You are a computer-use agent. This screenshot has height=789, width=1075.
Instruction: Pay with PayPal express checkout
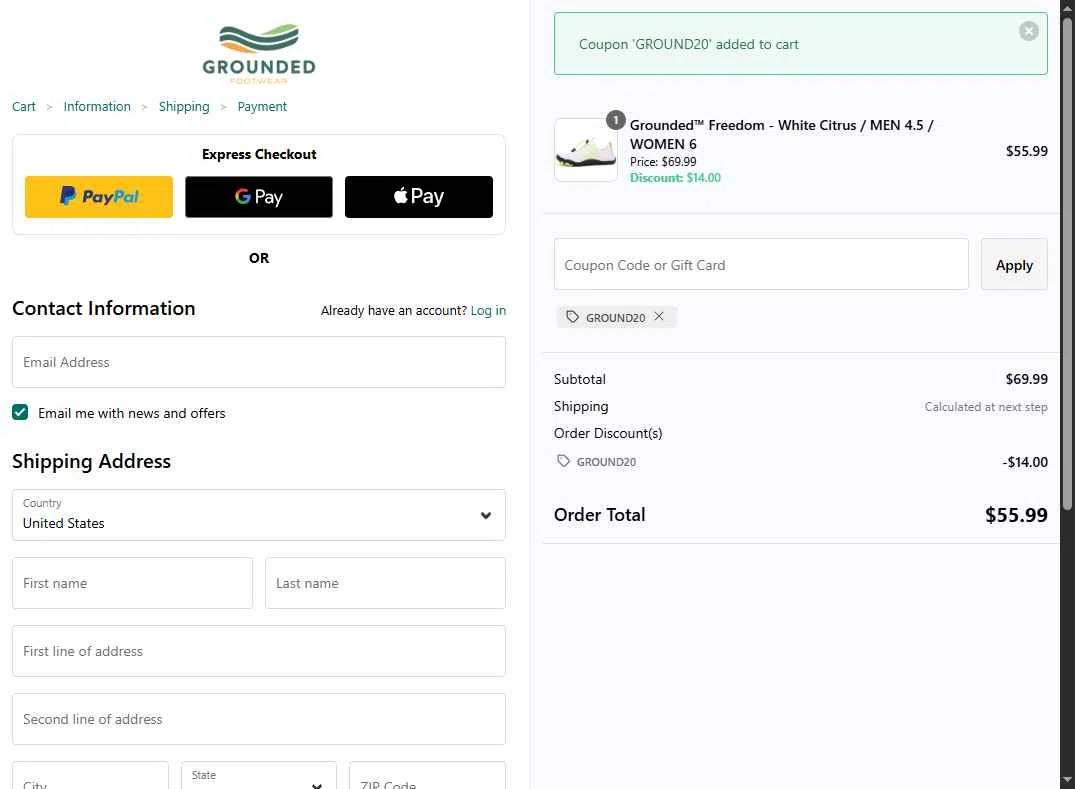[99, 197]
